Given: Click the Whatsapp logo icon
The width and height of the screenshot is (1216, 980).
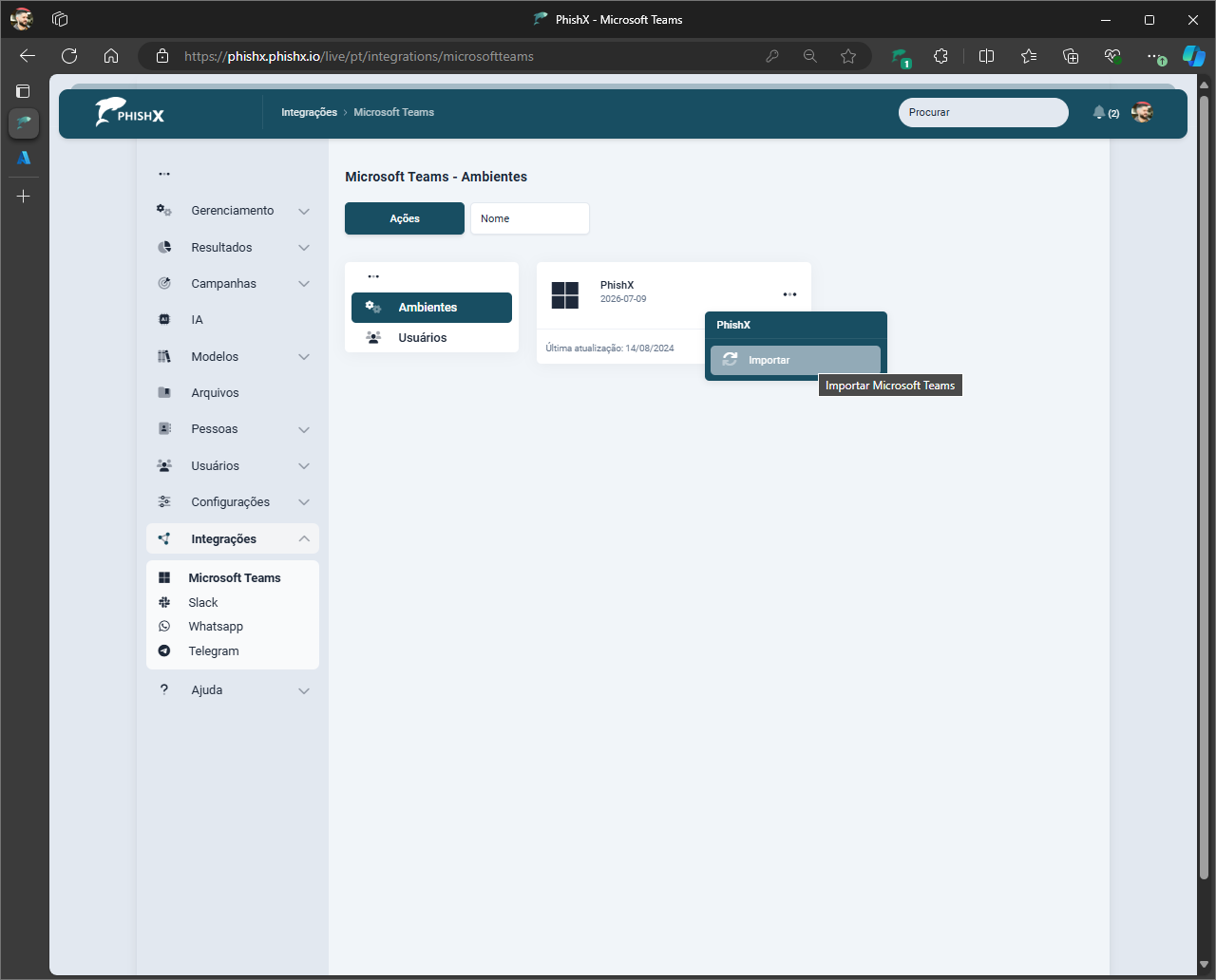Looking at the screenshot, I should [164, 627].
